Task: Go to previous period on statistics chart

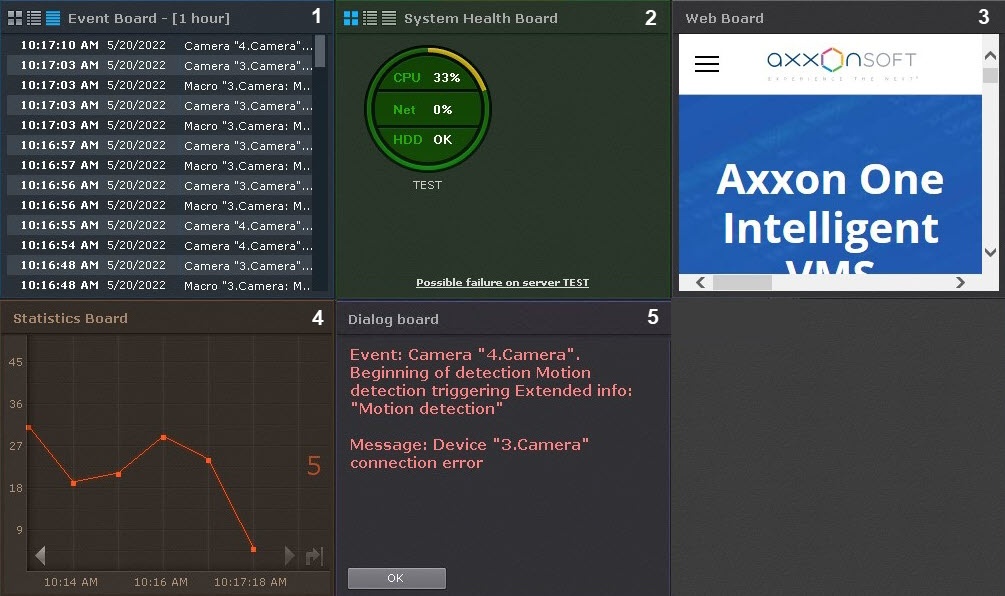Action: tap(40, 555)
